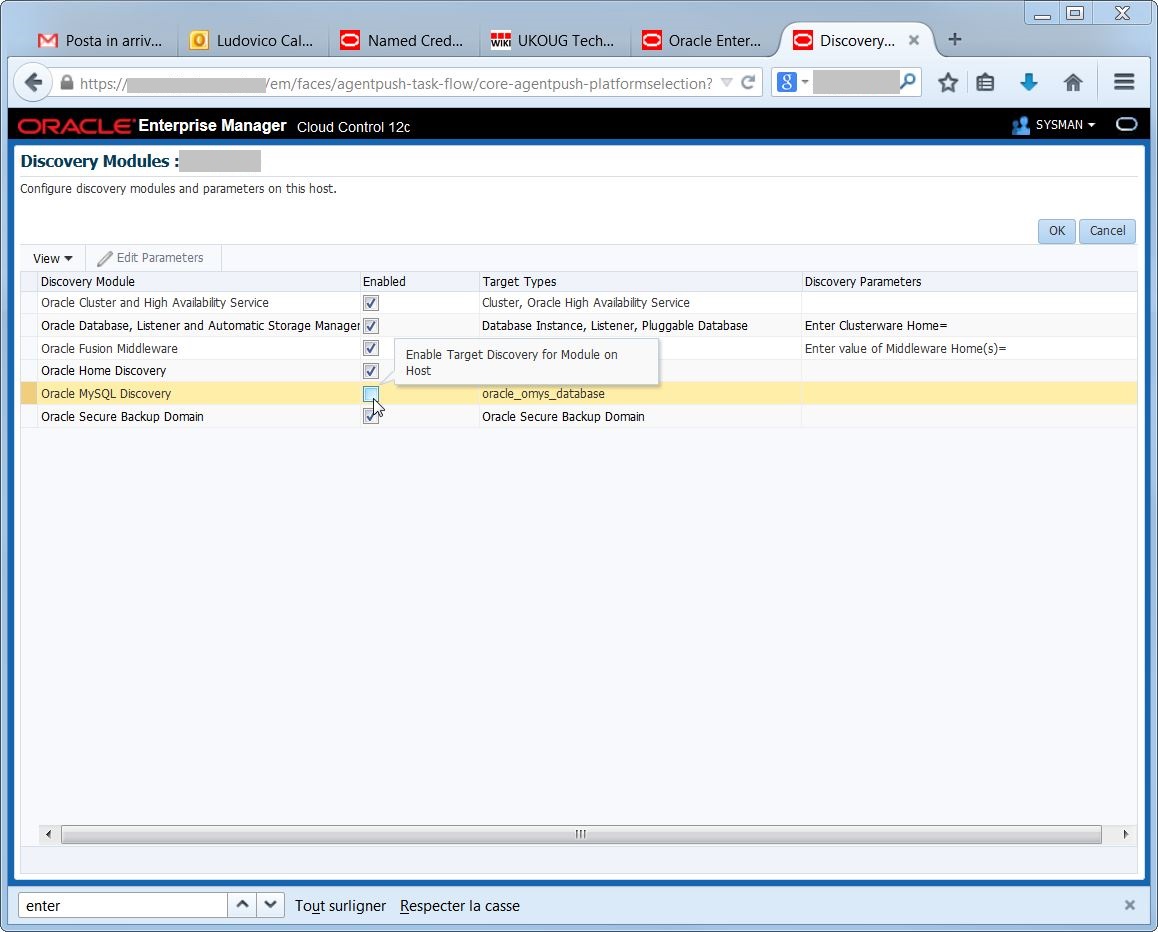Close the find bar
Screen dimensions: 1158x932
pyautogui.click(x=1129, y=905)
